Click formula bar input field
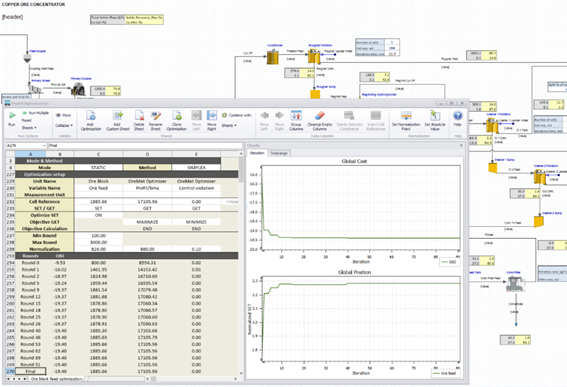The height and width of the screenshot is (387, 567). pyautogui.click(x=145, y=146)
